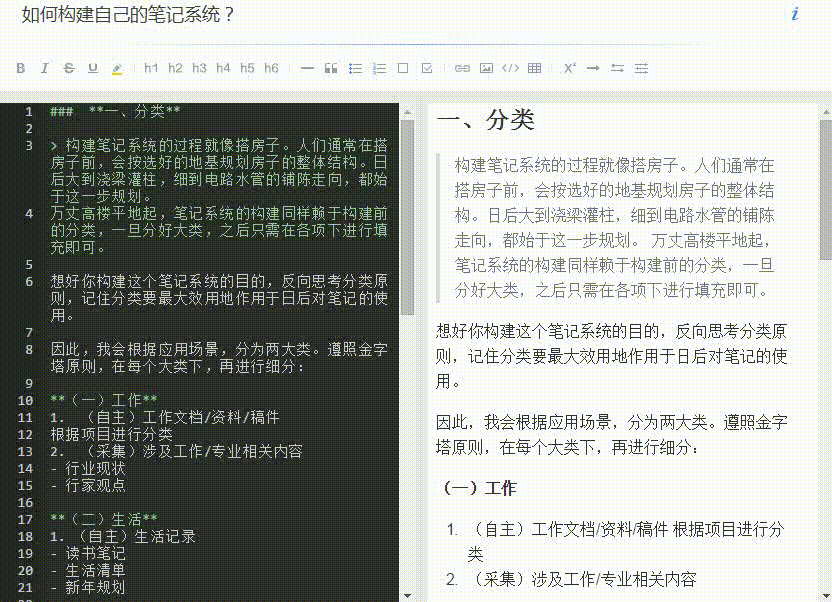This screenshot has width=832, height=602.
Task: Select the highlight pen tool
Action: (116, 68)
